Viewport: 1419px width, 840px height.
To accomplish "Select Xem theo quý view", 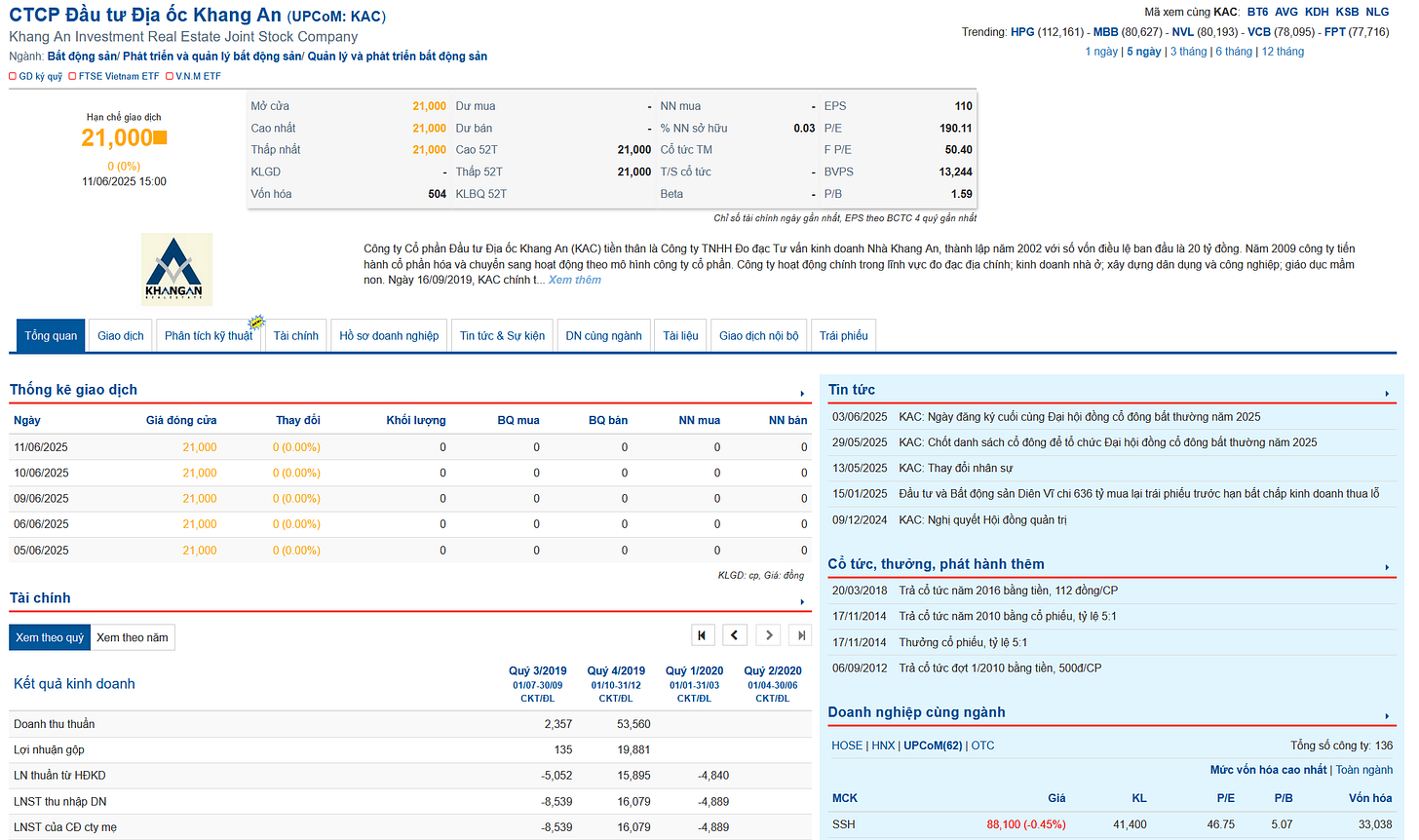I will [x=50, y=637].
